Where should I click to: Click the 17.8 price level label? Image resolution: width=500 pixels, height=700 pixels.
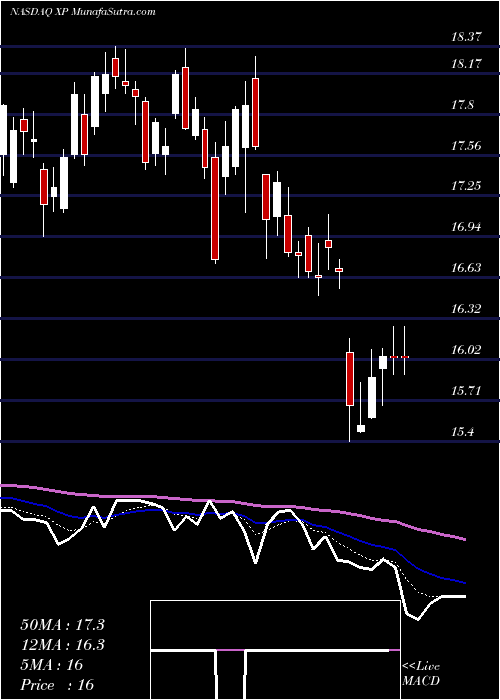462,105
